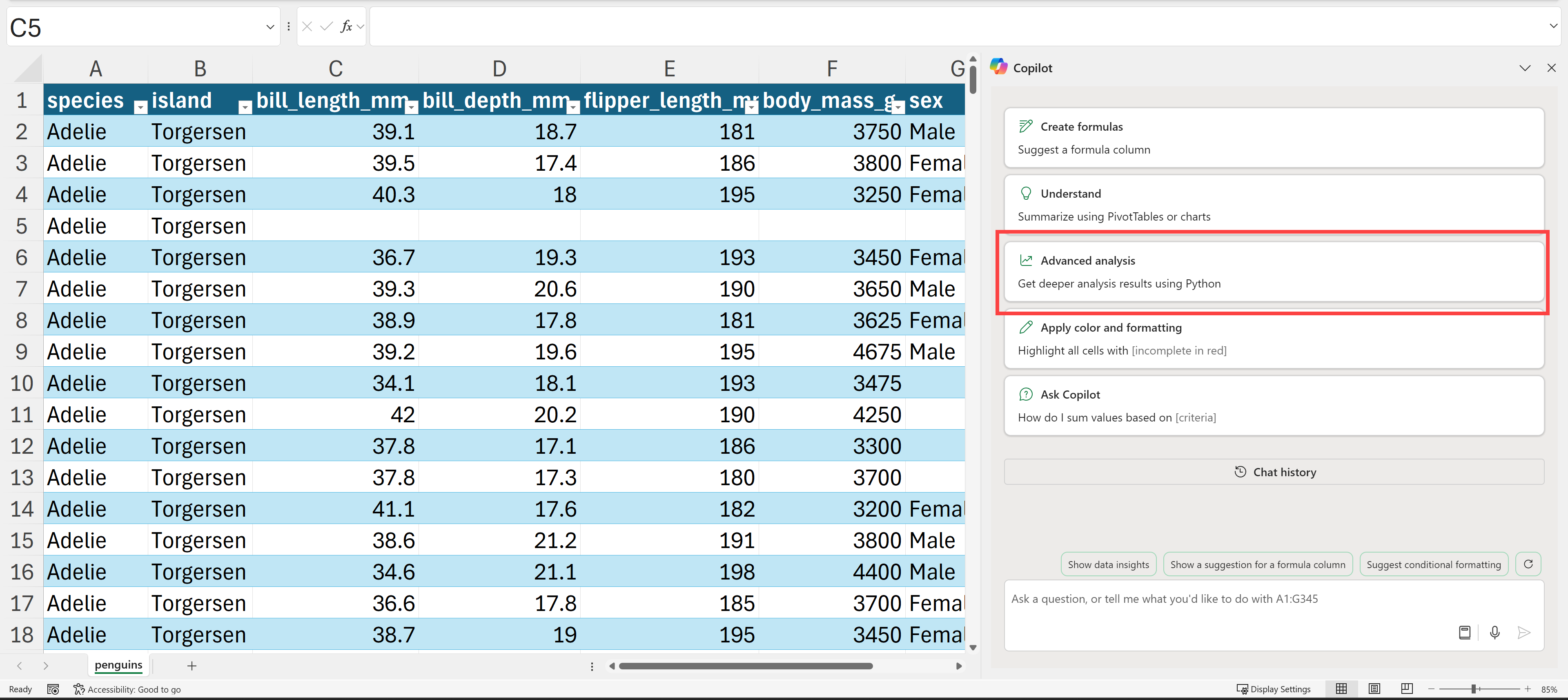Click the Insert Function fx icon
The width and height of the screenshot is (1568, 700).
tap(346, 26)
